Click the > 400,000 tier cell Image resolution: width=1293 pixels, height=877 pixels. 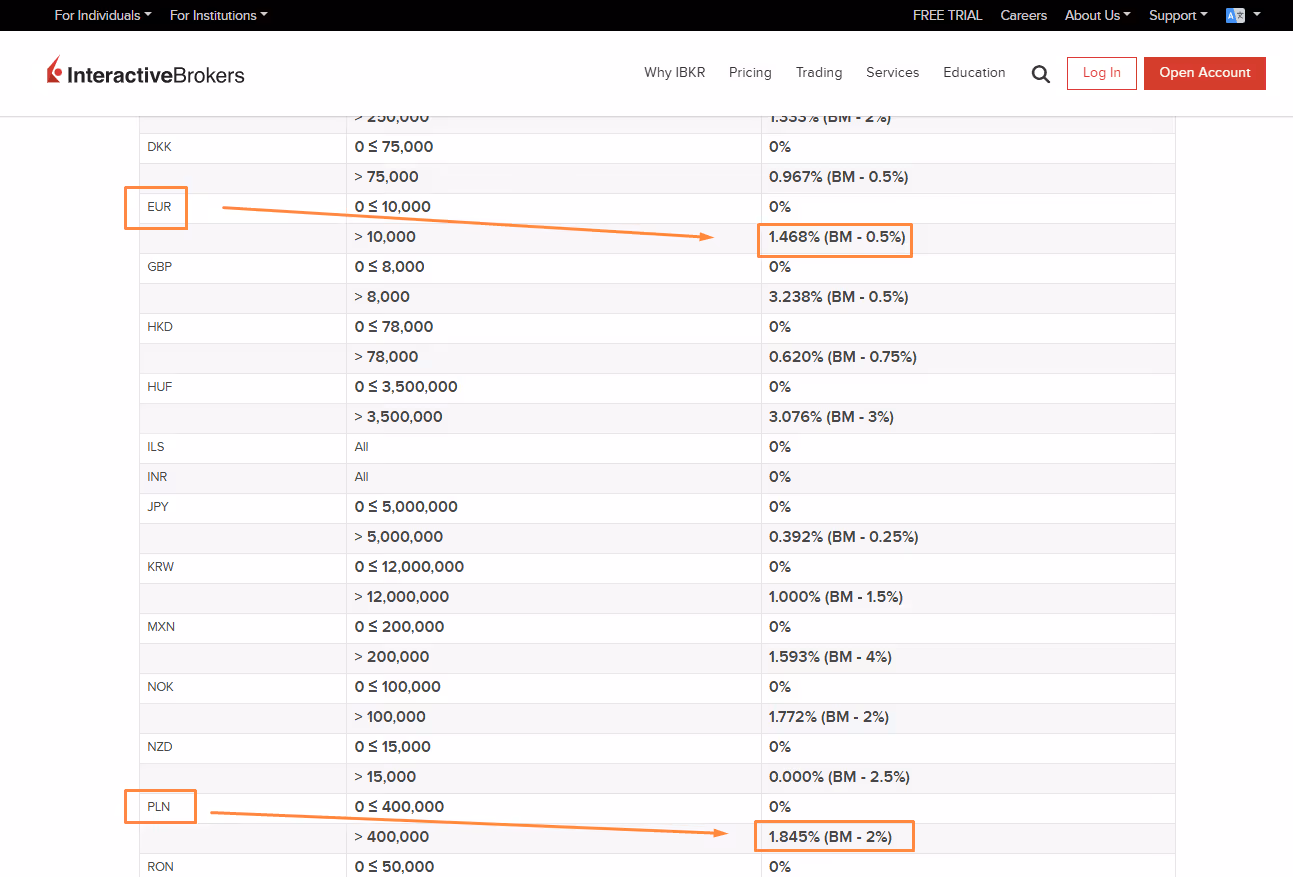coord(554,837)
